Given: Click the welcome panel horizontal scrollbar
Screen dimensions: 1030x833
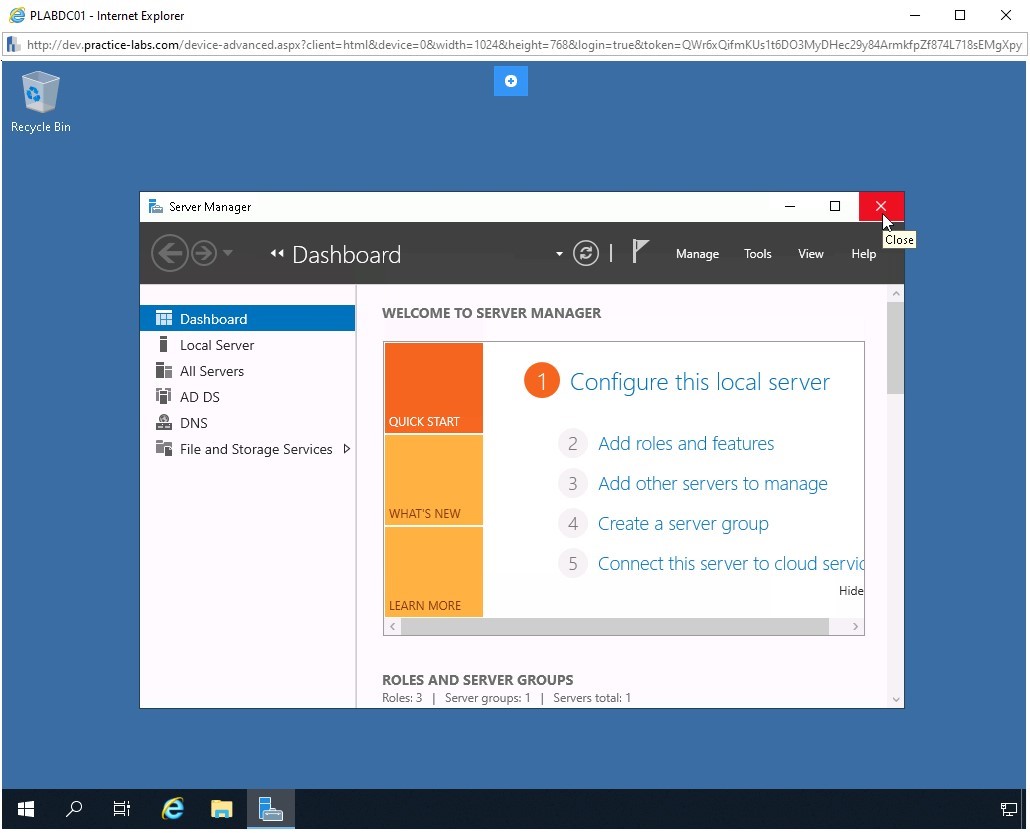Looking at the screenshot, I should pos(614,626).
